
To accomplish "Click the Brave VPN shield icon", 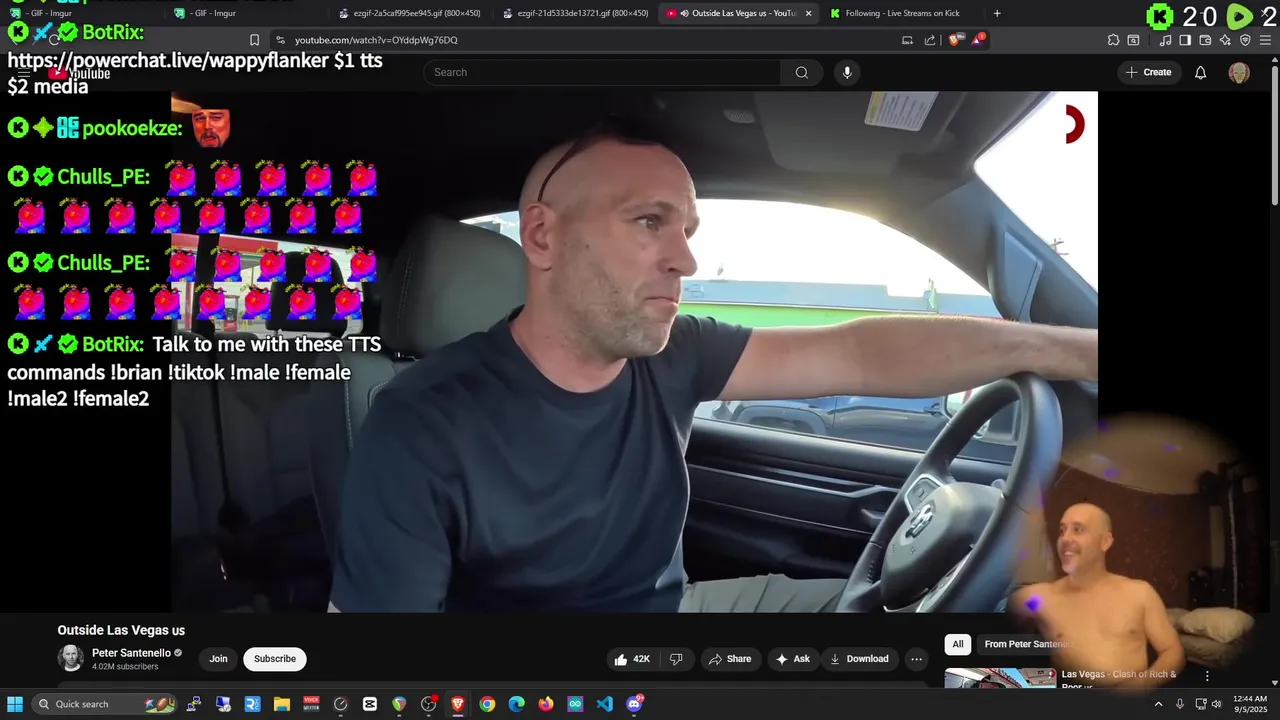I will point(1245,40).
